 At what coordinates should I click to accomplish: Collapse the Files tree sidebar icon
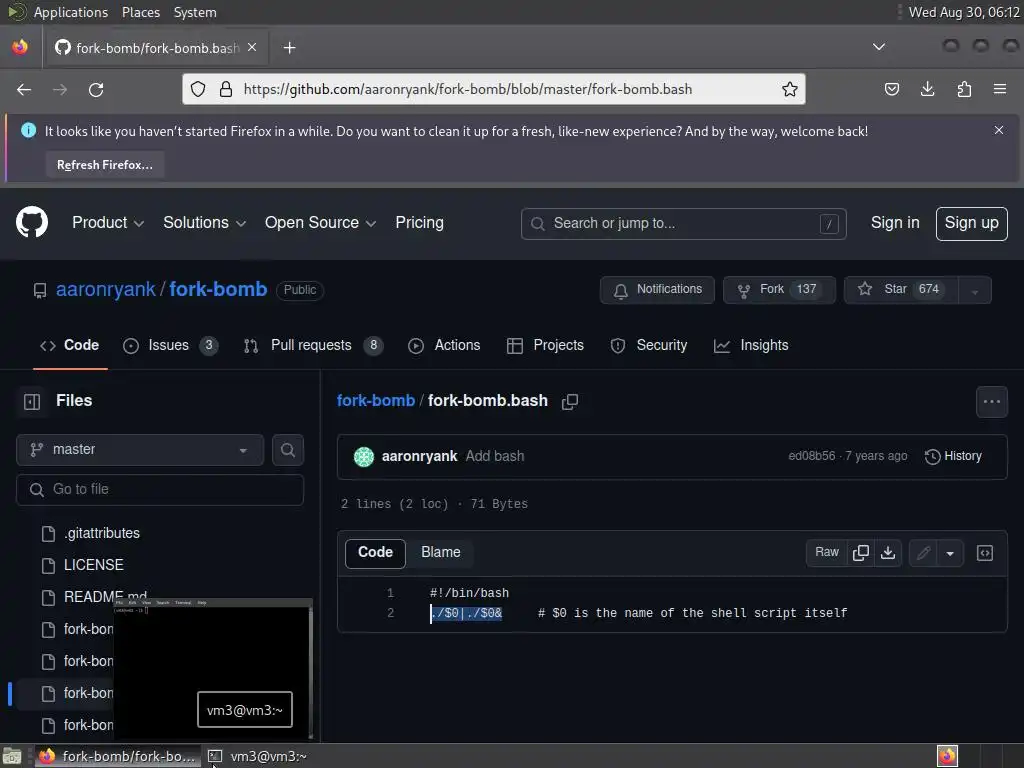coord(32,401)
